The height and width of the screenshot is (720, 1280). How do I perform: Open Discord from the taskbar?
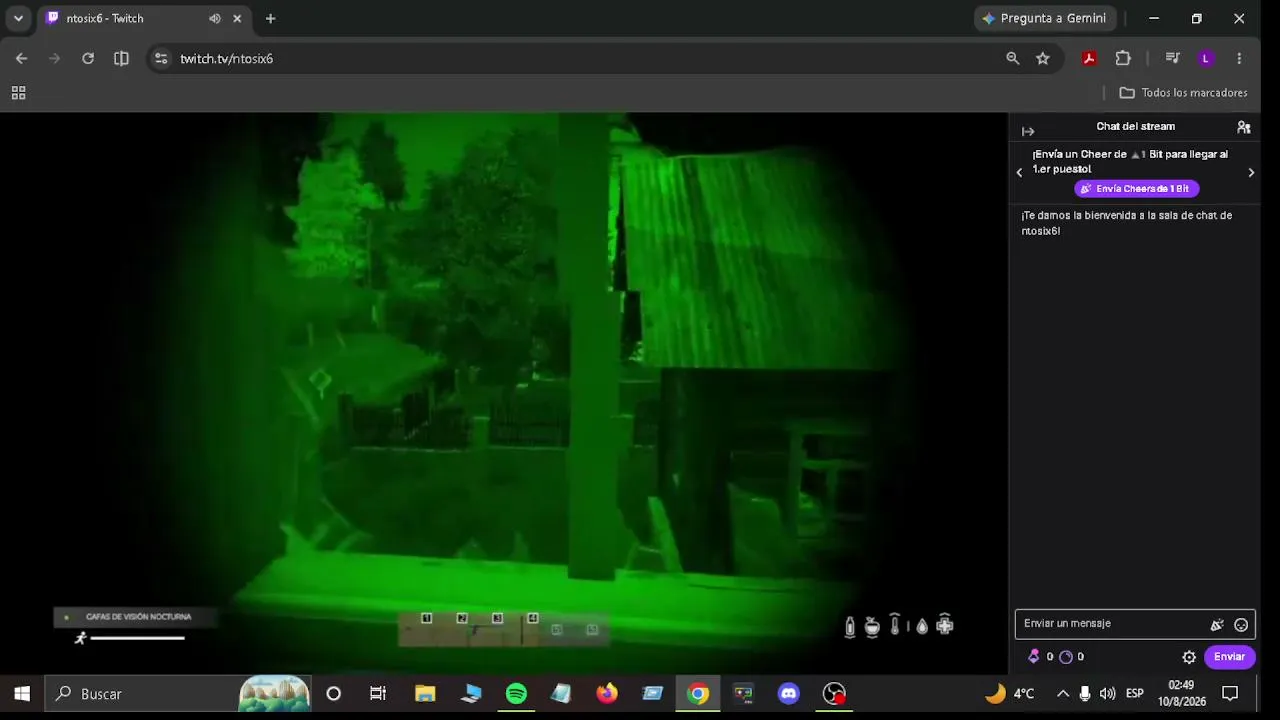789,693
